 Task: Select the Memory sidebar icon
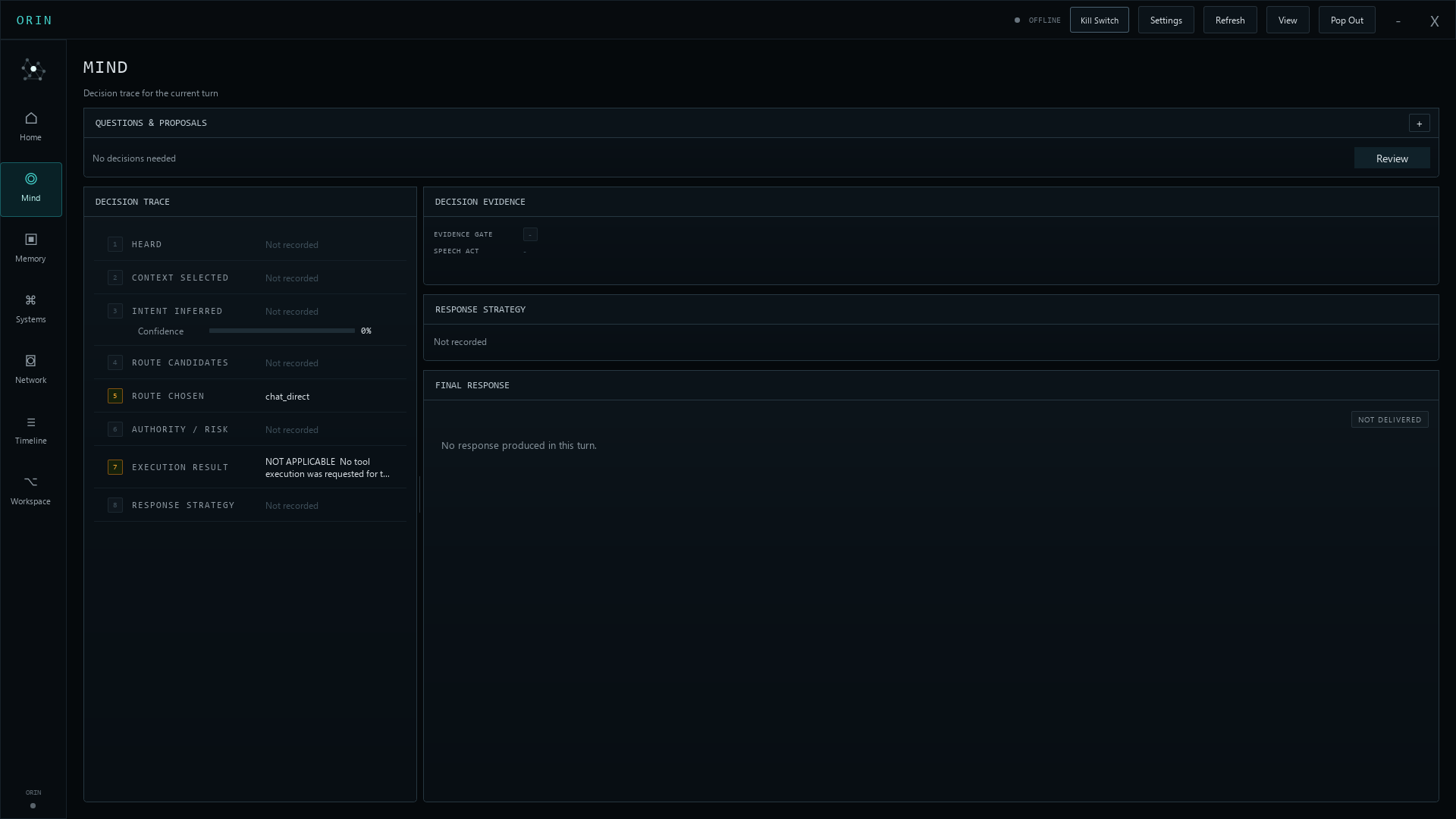point(30,240)
